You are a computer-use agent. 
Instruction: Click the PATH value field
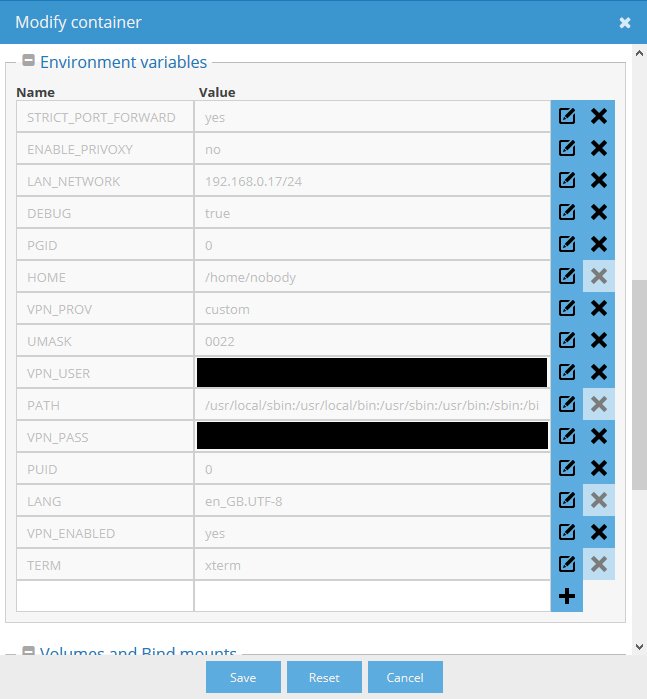[x=372, y=404]
